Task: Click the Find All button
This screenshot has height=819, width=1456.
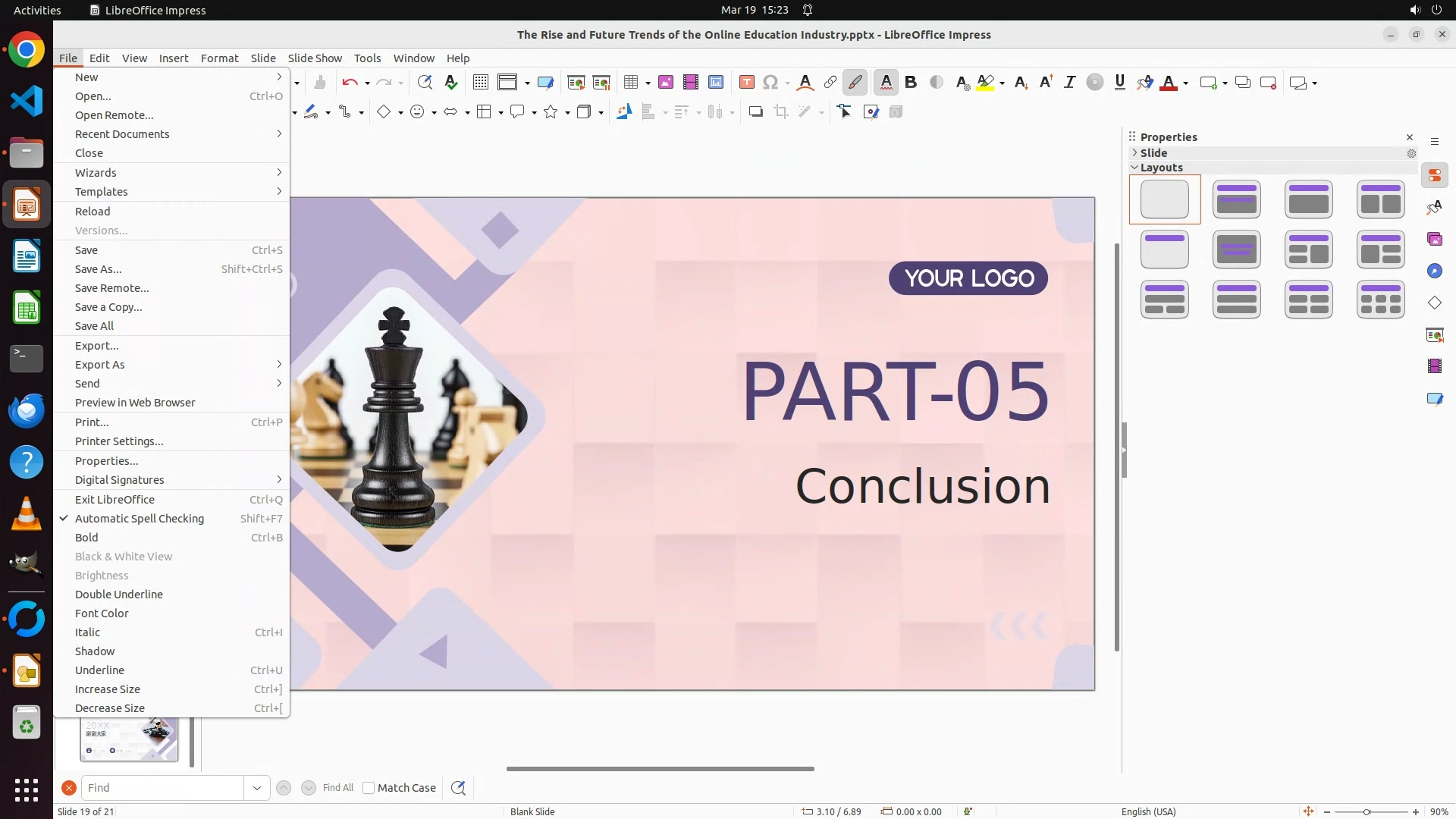Action: pyautogui.click(x=337, y=788)
